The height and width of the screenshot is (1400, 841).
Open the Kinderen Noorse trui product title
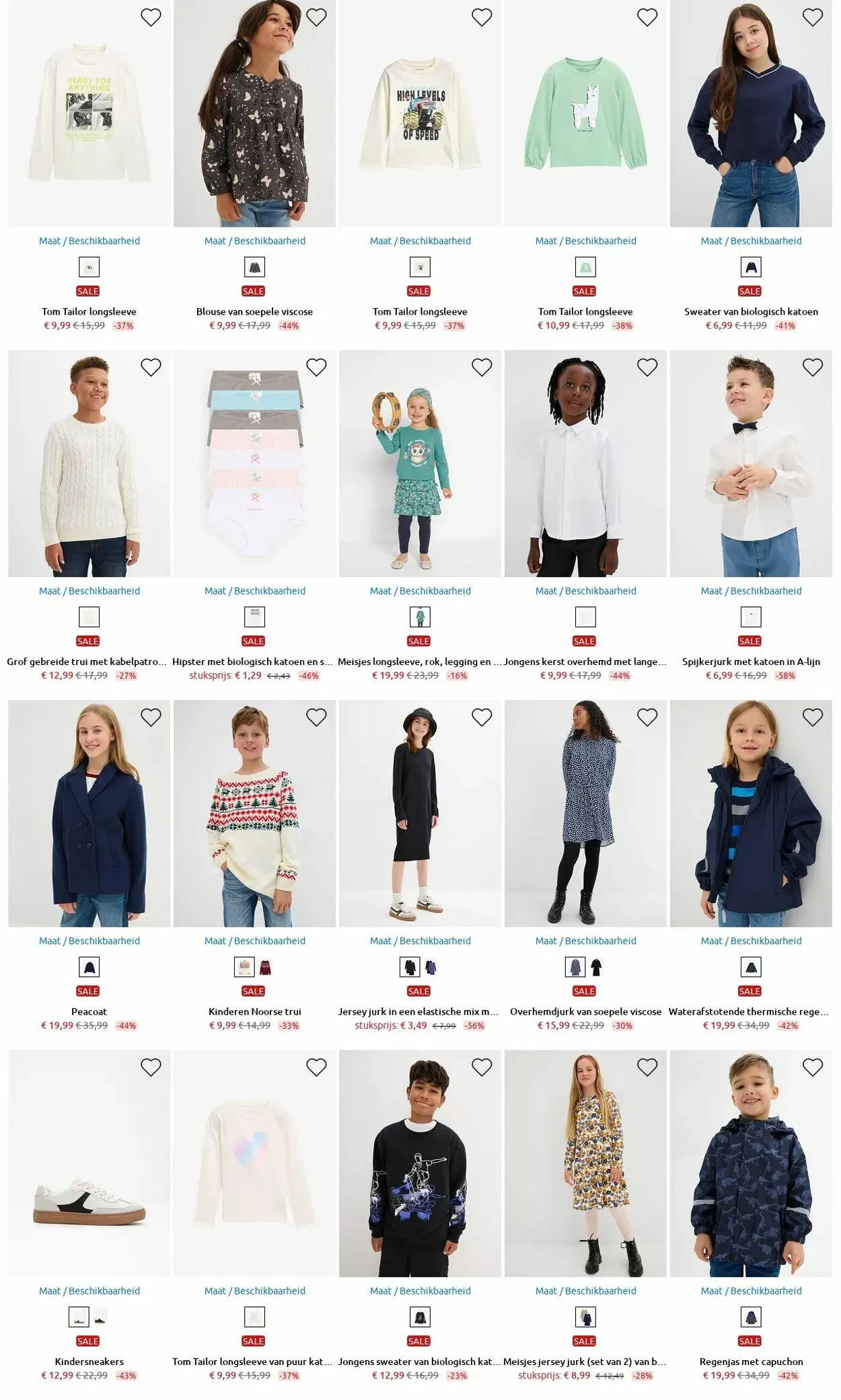255,1011
